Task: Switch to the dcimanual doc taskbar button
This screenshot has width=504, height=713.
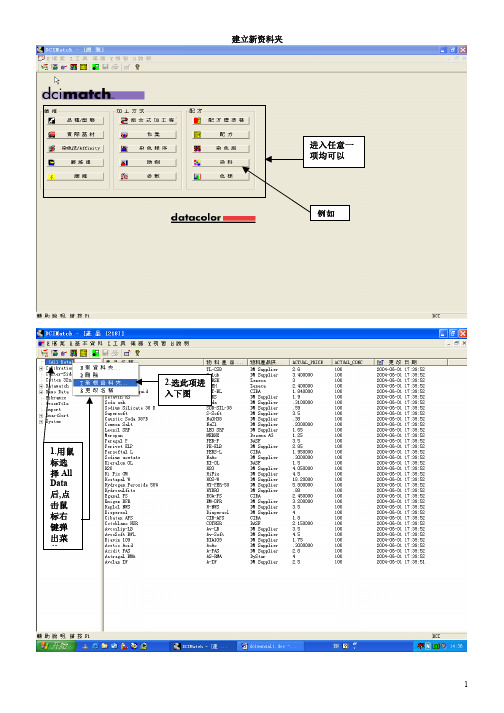Action: click(x=270, y=646)
